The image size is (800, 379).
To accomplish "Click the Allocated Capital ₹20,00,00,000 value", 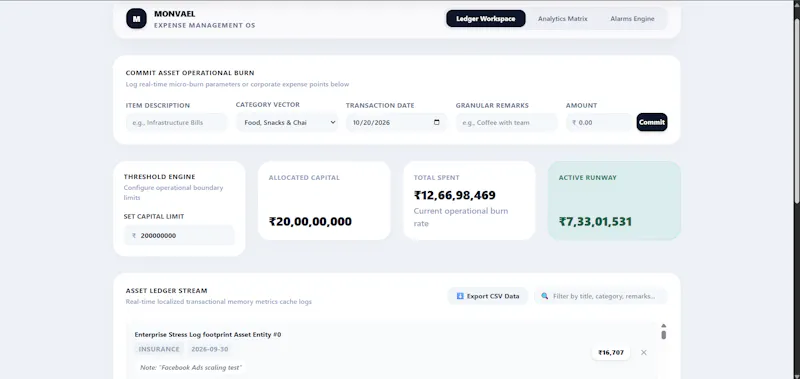I will click(310, 222).
